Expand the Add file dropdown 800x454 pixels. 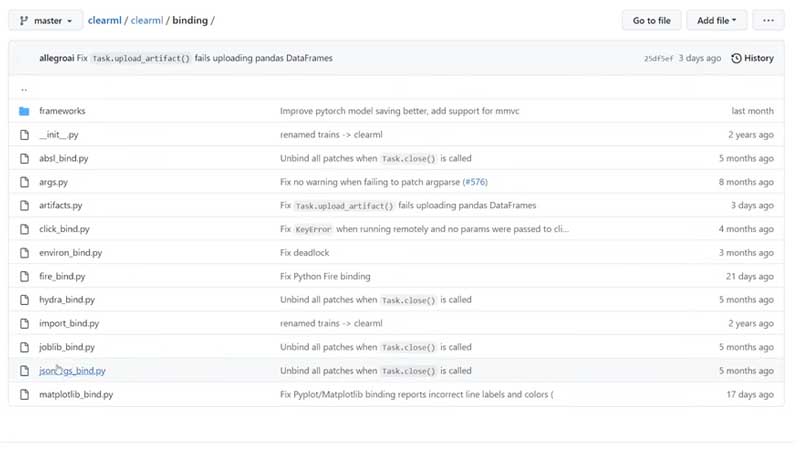click(x=716, y=20)
